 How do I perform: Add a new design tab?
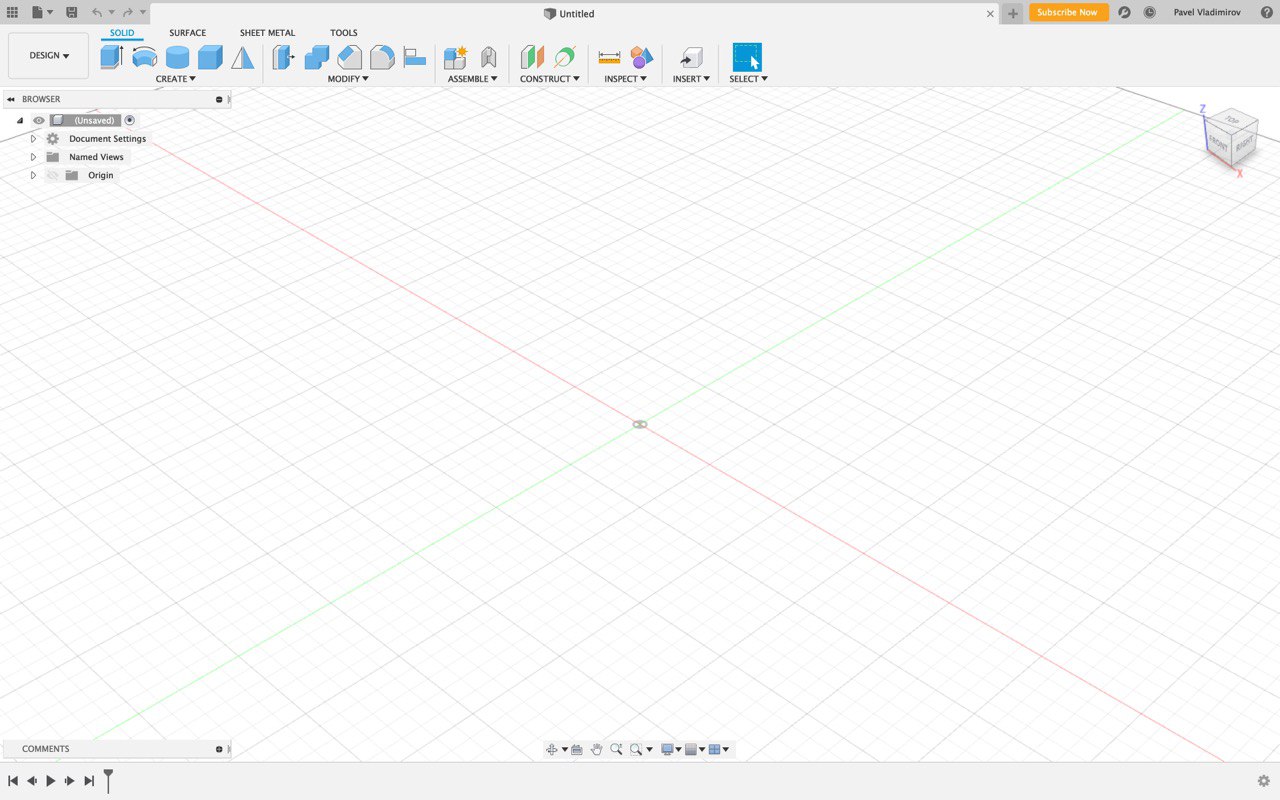pyautogui.click(x=1013, y=13)
